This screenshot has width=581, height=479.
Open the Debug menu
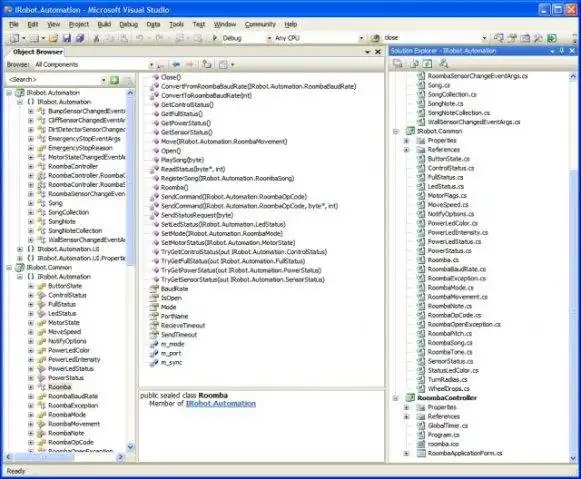pyautogui.click(x=129, y=24)
